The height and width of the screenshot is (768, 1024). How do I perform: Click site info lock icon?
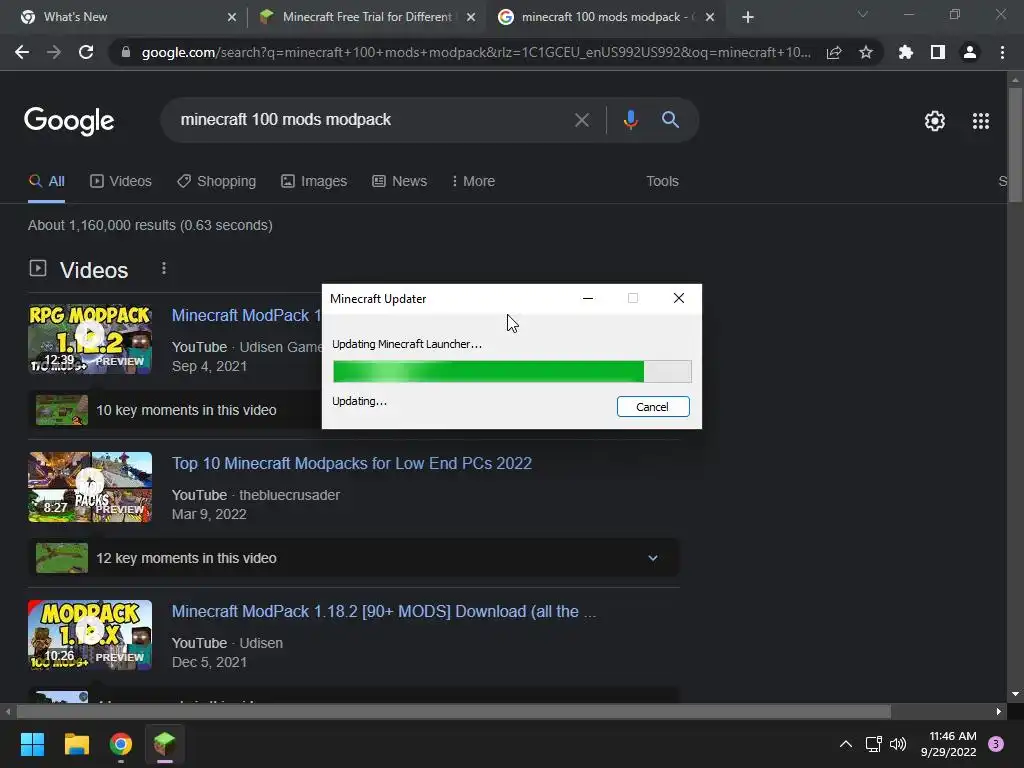click(126, 52)
